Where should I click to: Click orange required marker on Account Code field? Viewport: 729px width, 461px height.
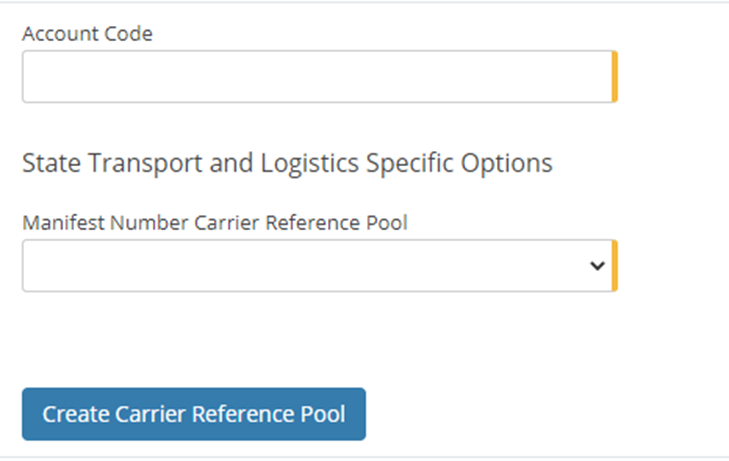pos(615,77)
